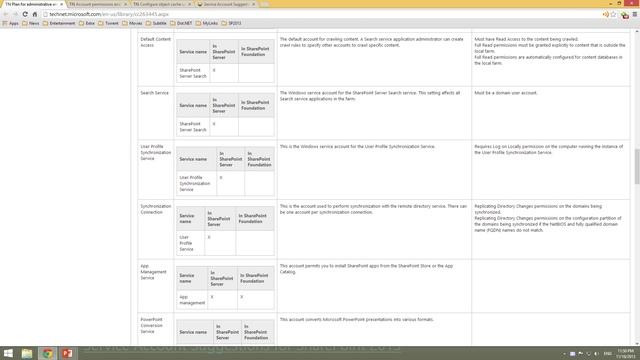This screenshot has width=640, height=360.
Task: Open the Extra bookmarks folder
Action: pyautogui.click(x=87, y=23)
